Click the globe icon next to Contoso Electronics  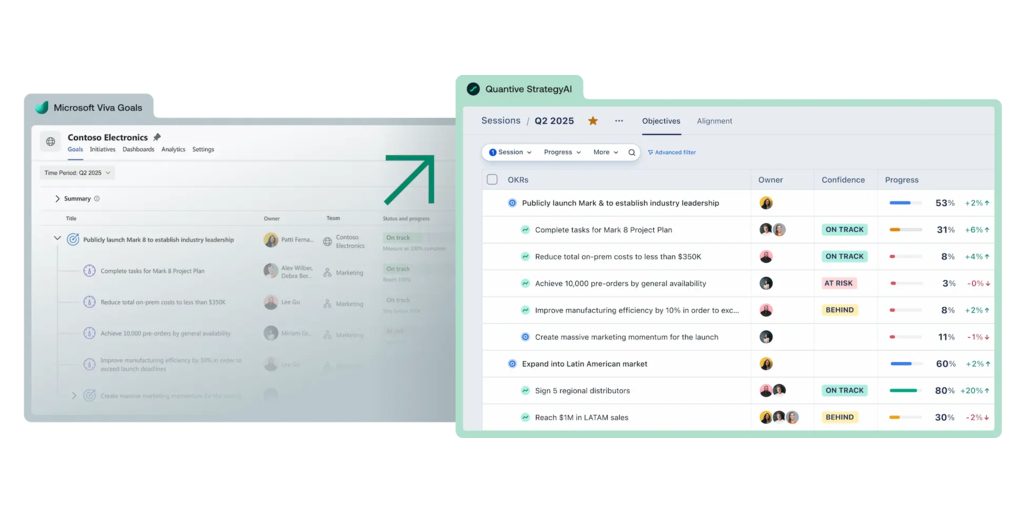(51, 142)
